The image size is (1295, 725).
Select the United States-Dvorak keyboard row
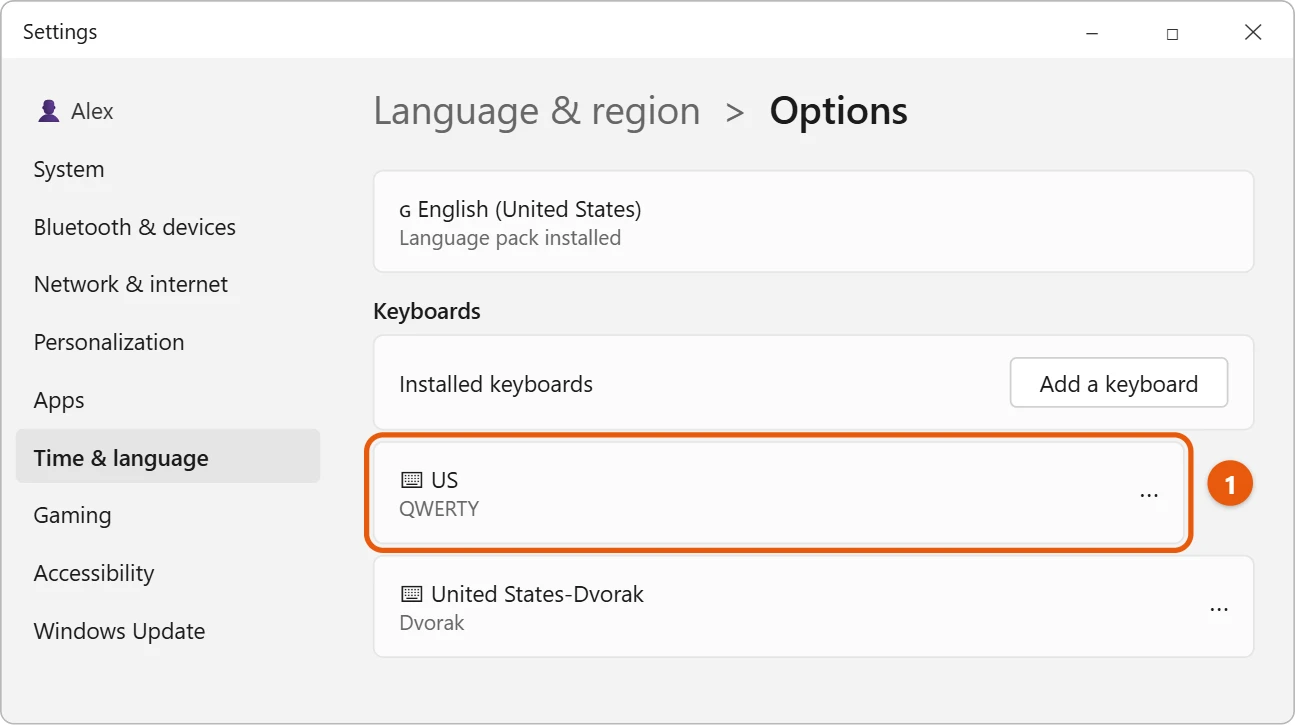tap(813, 607)
